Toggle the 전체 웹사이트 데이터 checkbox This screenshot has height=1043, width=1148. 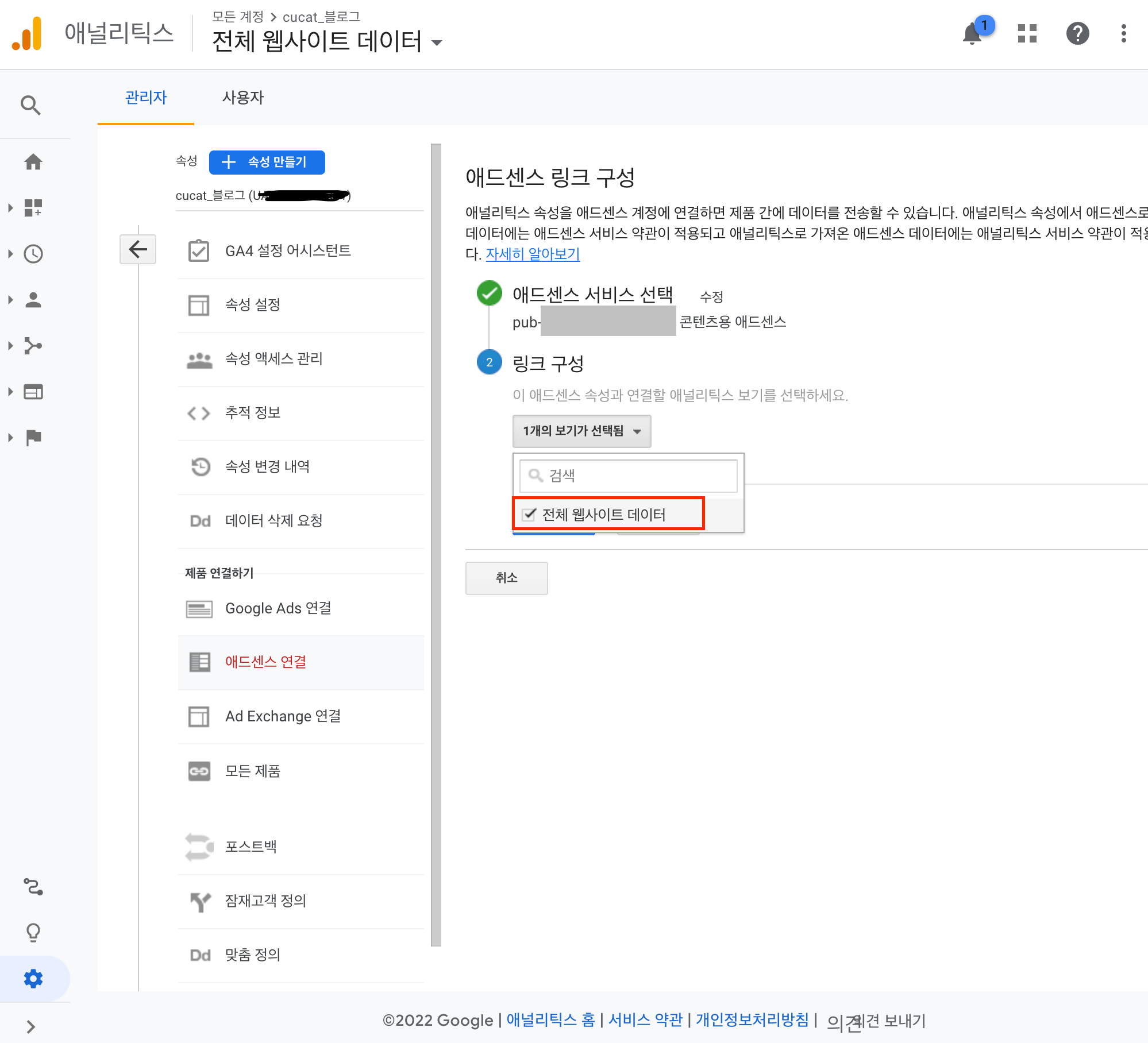coord(529,514)
